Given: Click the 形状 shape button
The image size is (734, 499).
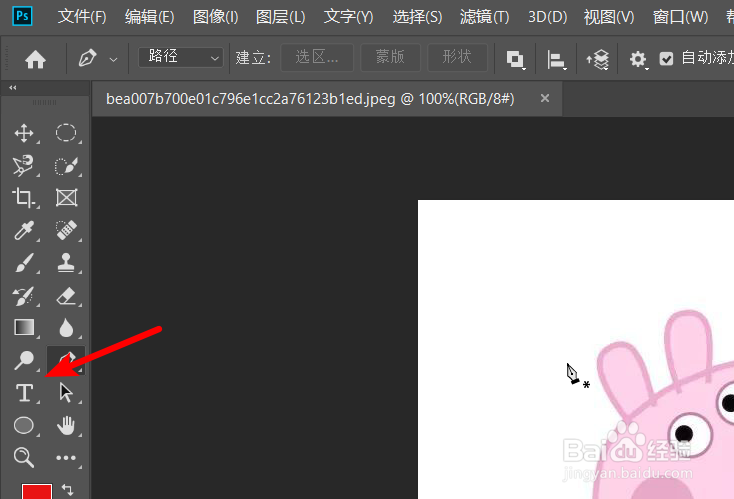Looking at the screenshot, I should pos(457,58).
